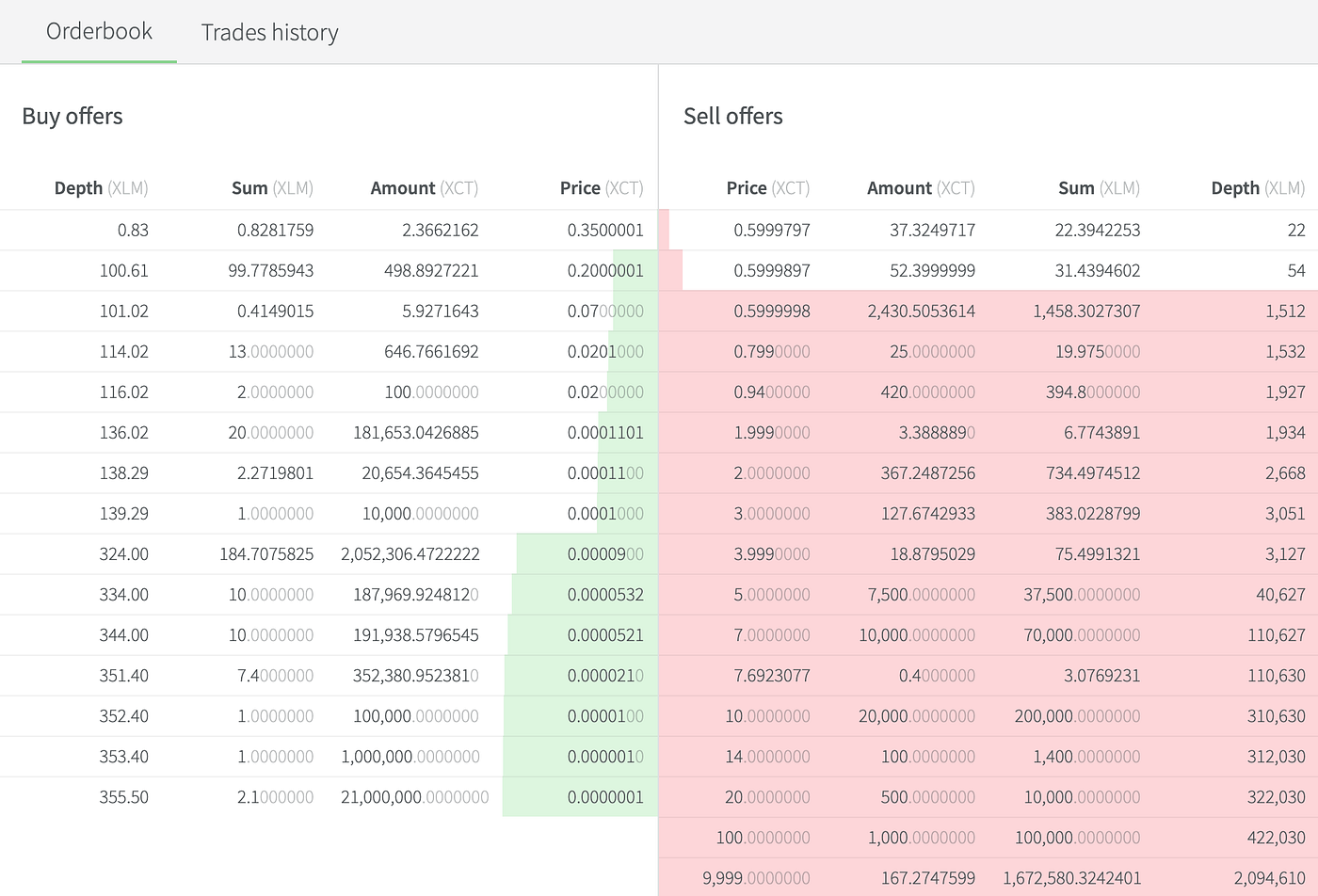Screen dimensions: 1318x896
Task: Click Sell offers Depth (XLM) column header
Action: click(1258, 187)
